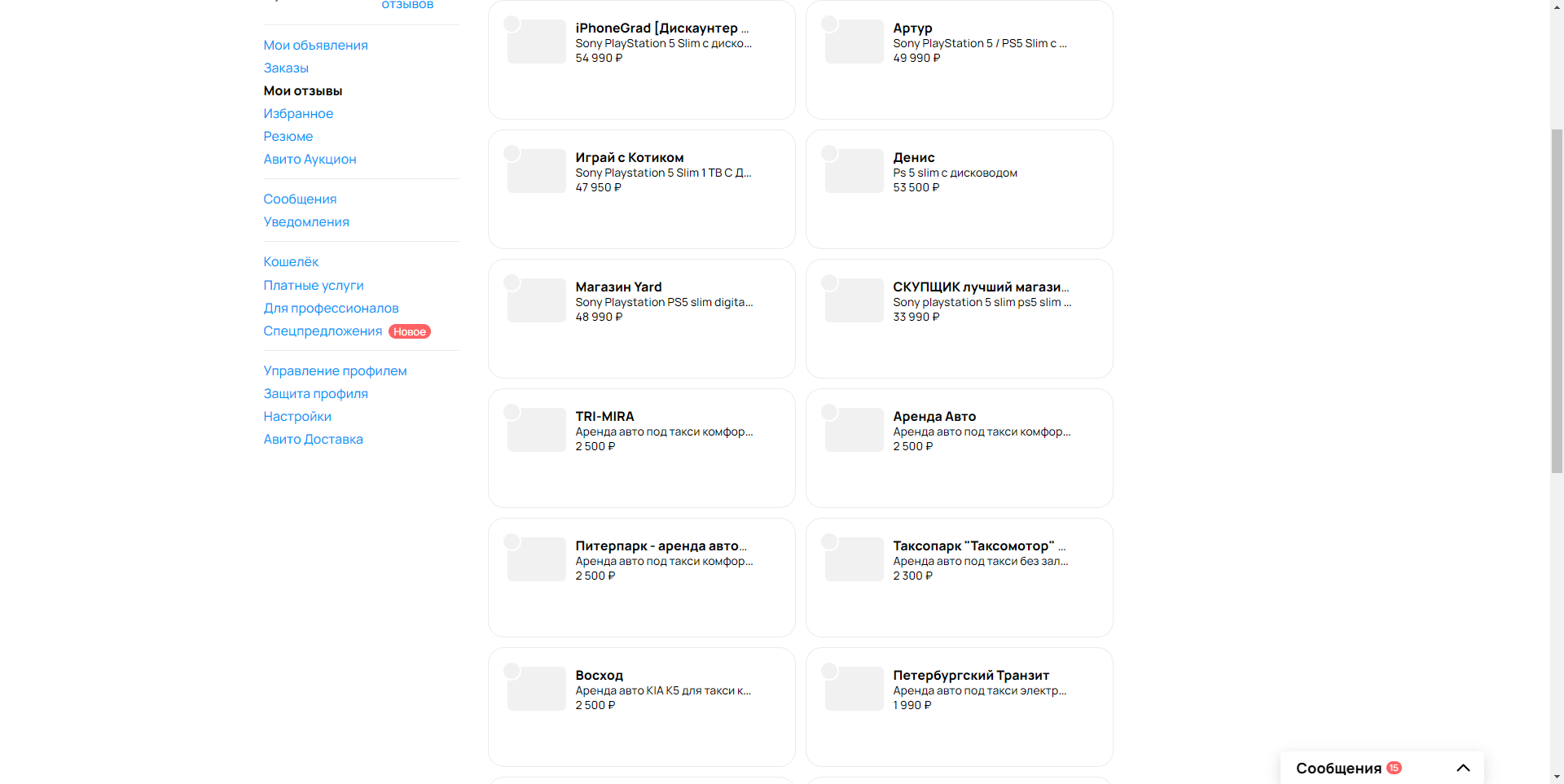This screenshot has height=784, width=1564.
Task: Open listing Sony Playstation PS5 slim digita...
Action: pyautogui.click(x=664, y=303)
